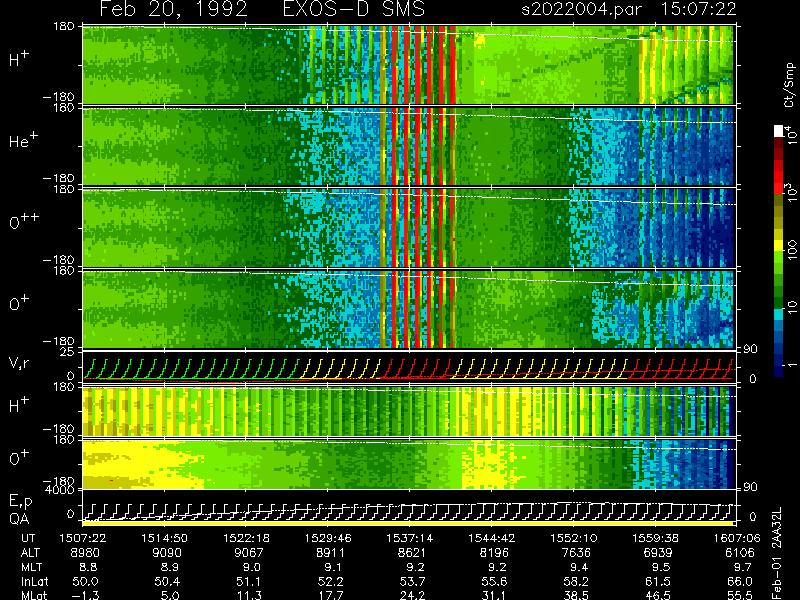This screenshot has width=800, height=600.
Task: Click the MLat value '46.5'
Action: (x=658, y=595)
